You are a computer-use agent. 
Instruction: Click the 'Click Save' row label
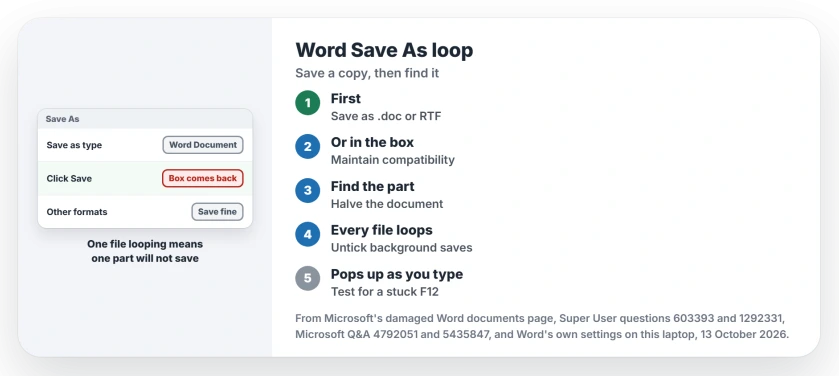coord(69,179)
